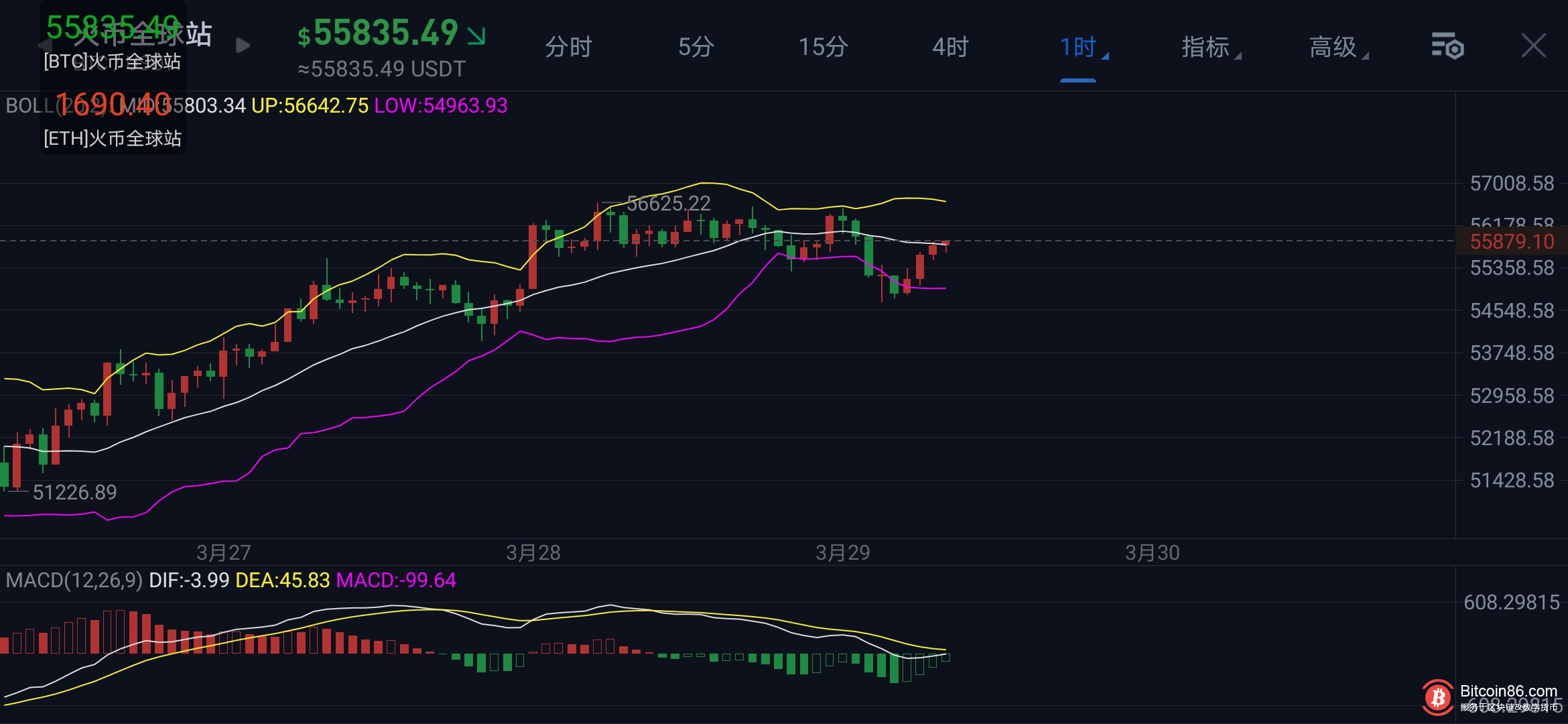
Task: Click the Bitcoin86 logo icon
Action: 1437,699
